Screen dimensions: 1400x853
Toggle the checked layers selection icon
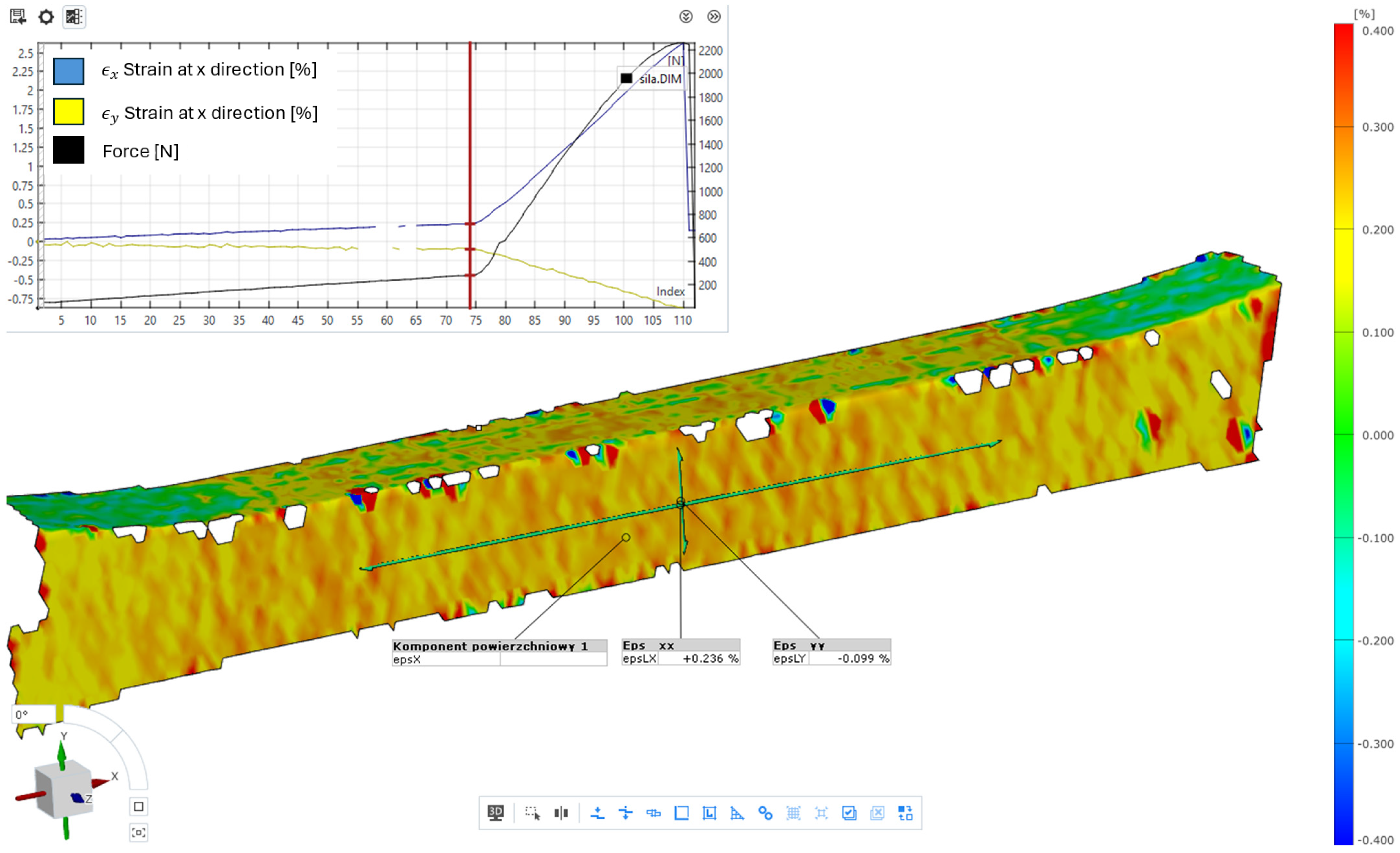point(849,813)
